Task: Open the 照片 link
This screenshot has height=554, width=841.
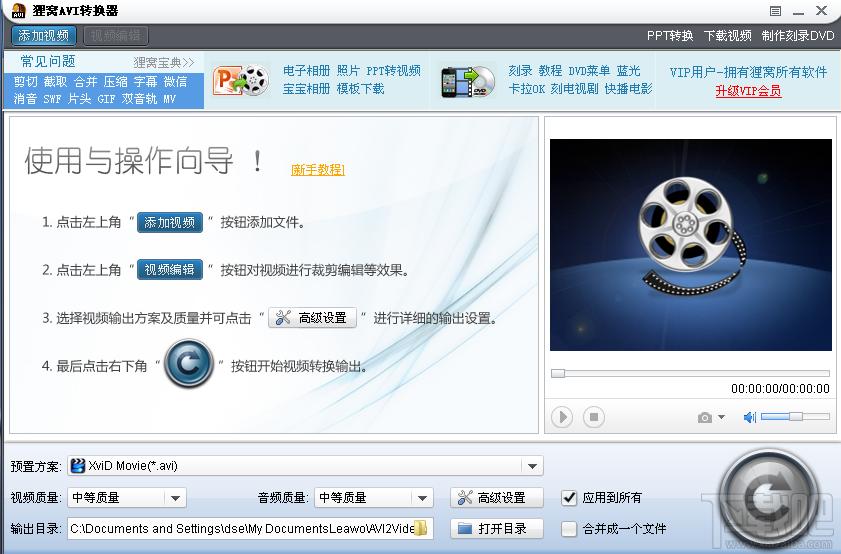Action: click(x=348, y=71)
